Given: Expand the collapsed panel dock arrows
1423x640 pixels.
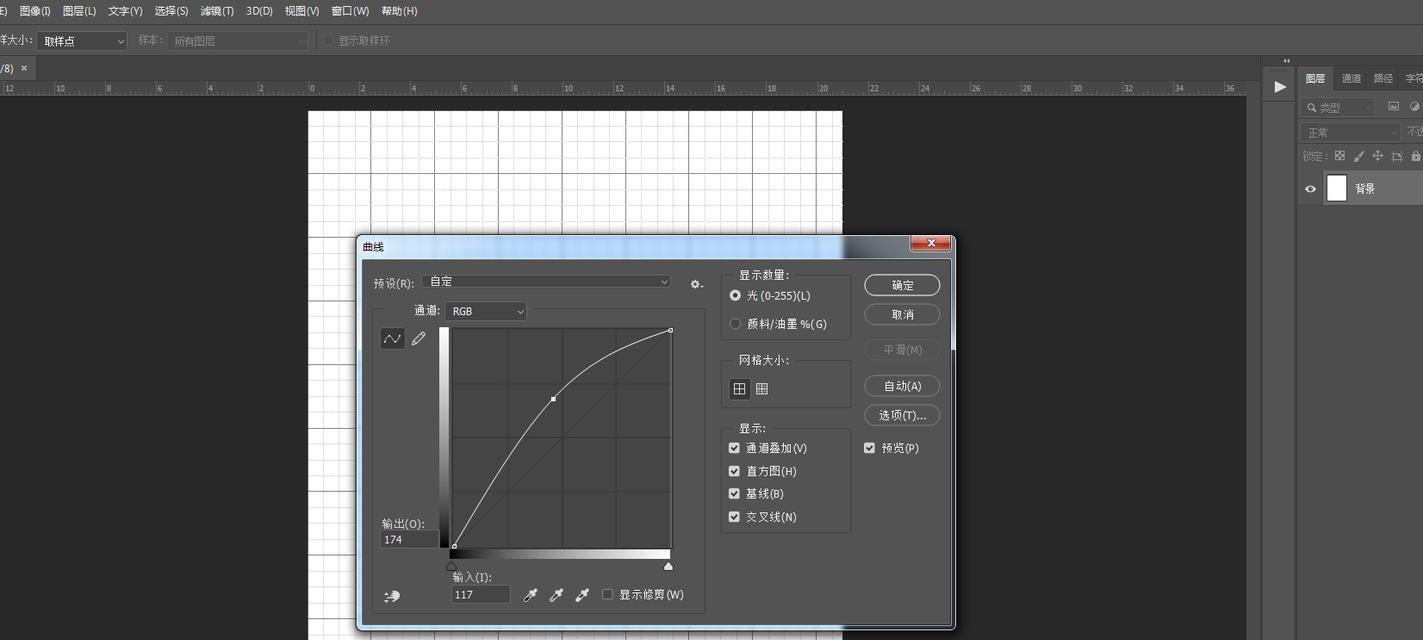Looking at the screenshot, I should point(1287,61).
